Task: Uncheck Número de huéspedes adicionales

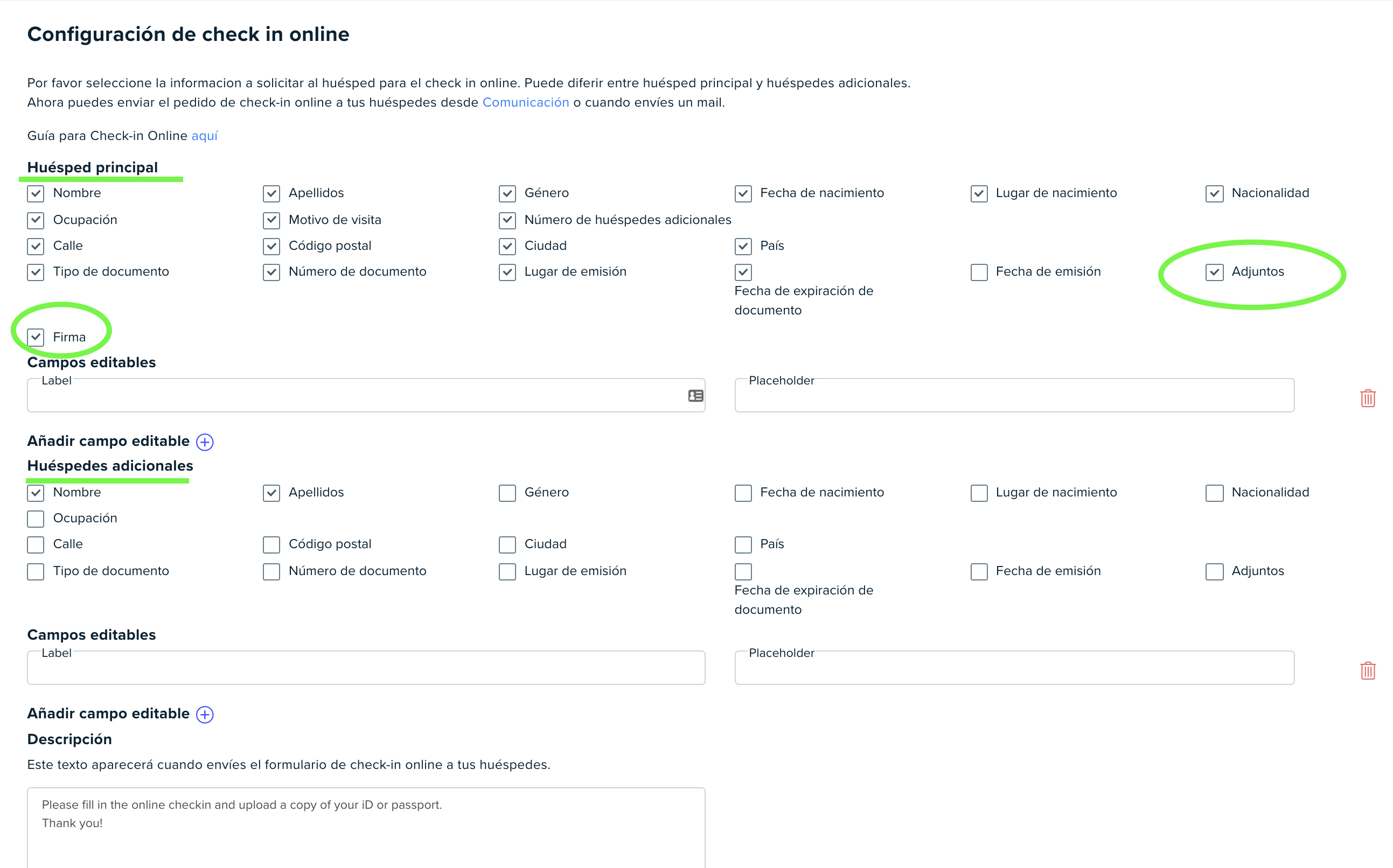Action: point(507,220)
